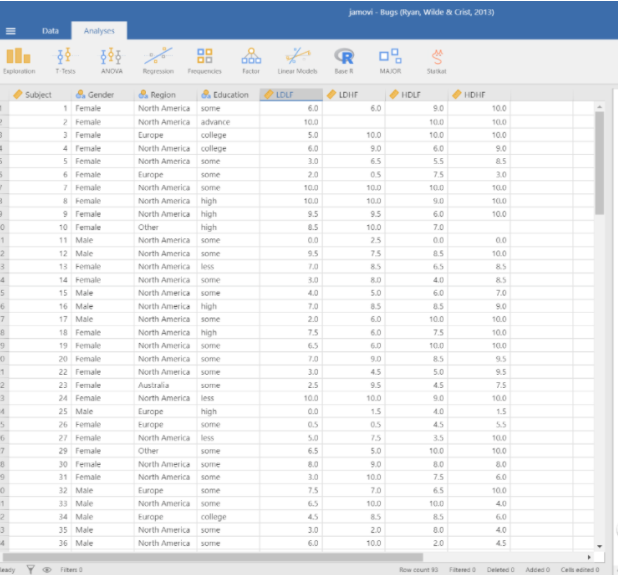Open the Factor analysis menu
The height and width of the screenshot is (575, 618).
point(251,60)
